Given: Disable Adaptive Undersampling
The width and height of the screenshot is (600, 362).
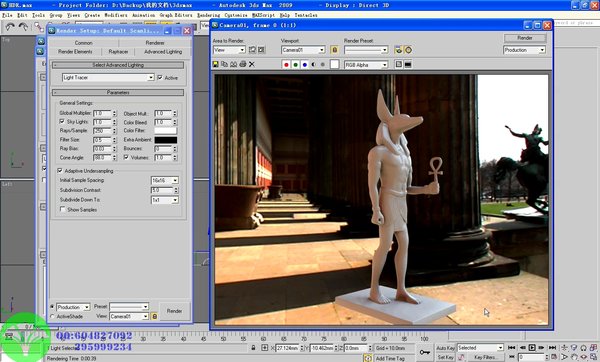Looking at the screenshot, I should pos(60,170).
